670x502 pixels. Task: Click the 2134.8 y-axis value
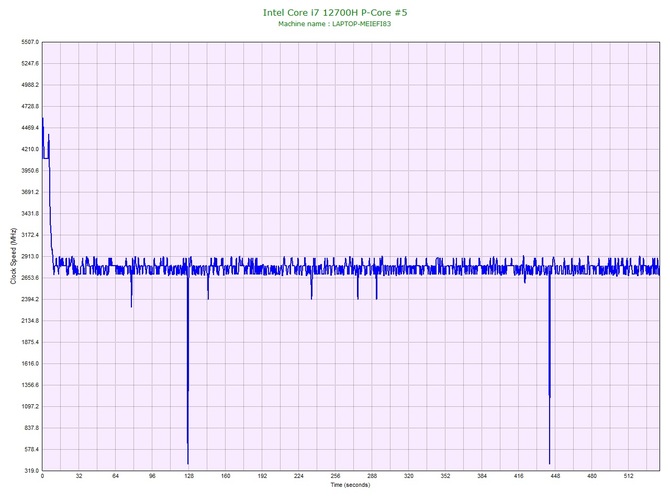(30, 321)
